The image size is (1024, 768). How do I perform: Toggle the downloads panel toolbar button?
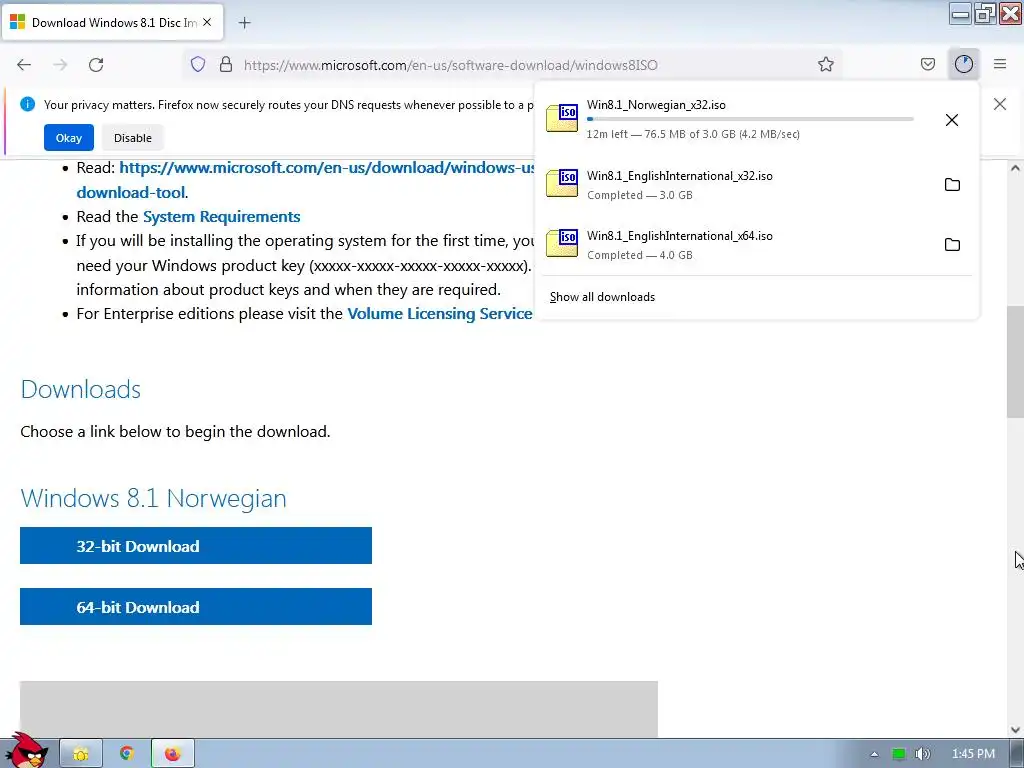tap(964, 64)
